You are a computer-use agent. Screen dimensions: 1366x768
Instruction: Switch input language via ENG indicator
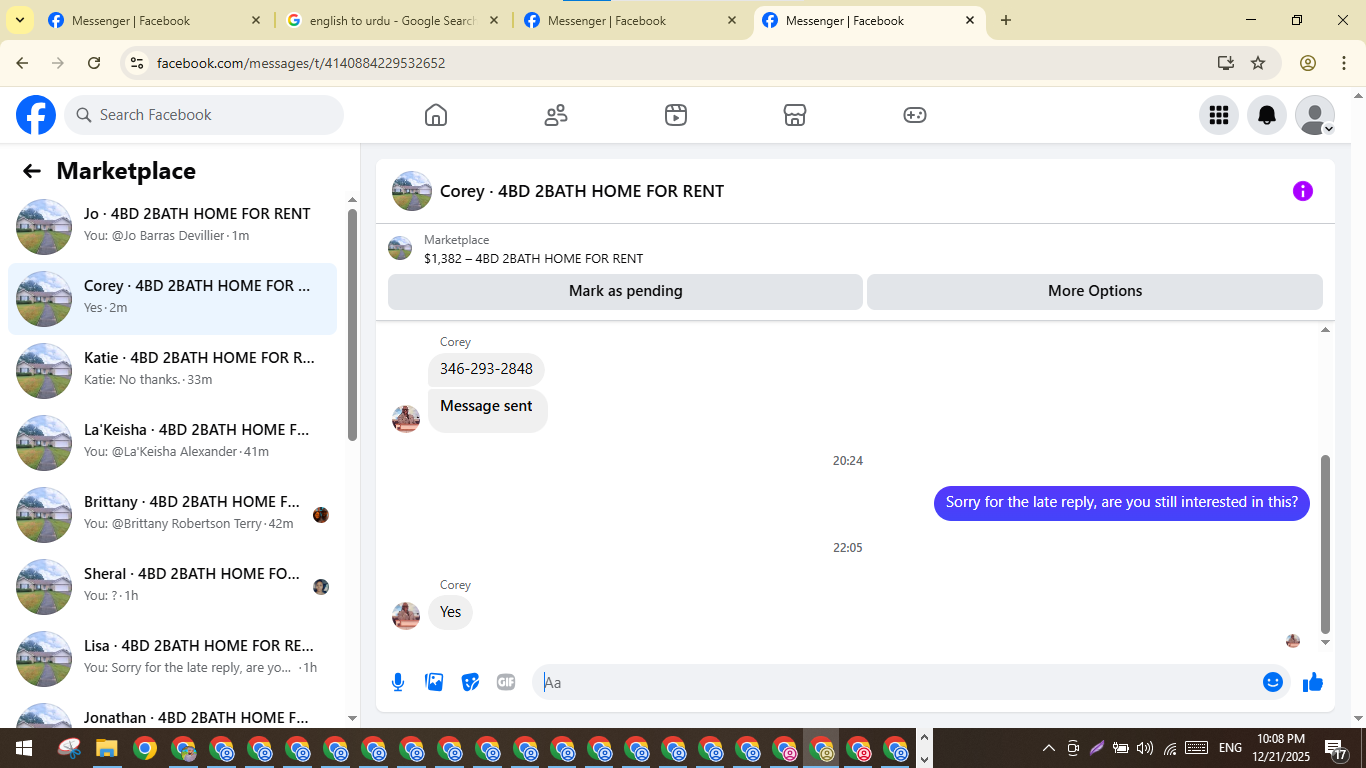(1230, 748)
